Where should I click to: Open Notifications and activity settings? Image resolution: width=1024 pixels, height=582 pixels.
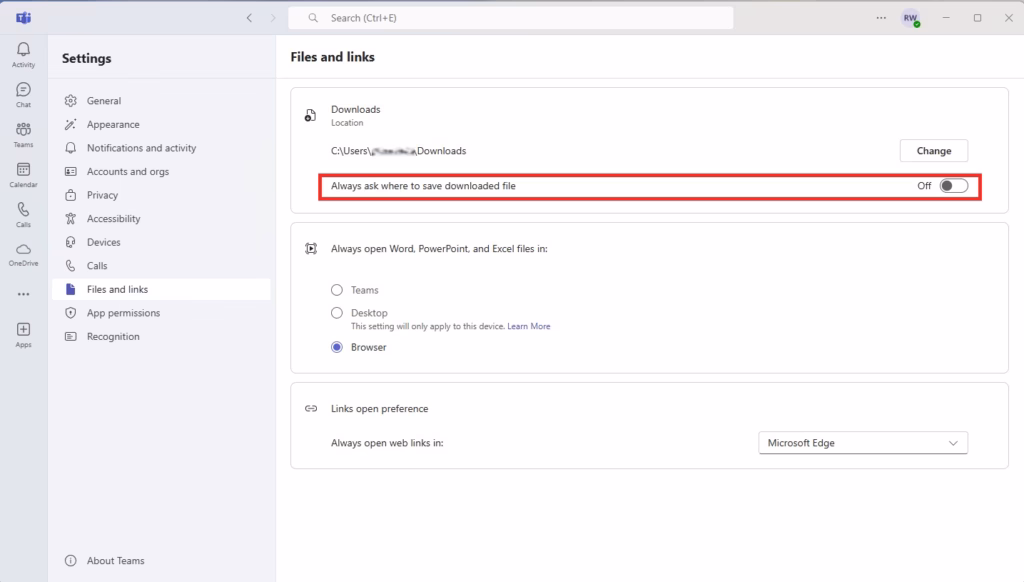[x=161, y=148]
